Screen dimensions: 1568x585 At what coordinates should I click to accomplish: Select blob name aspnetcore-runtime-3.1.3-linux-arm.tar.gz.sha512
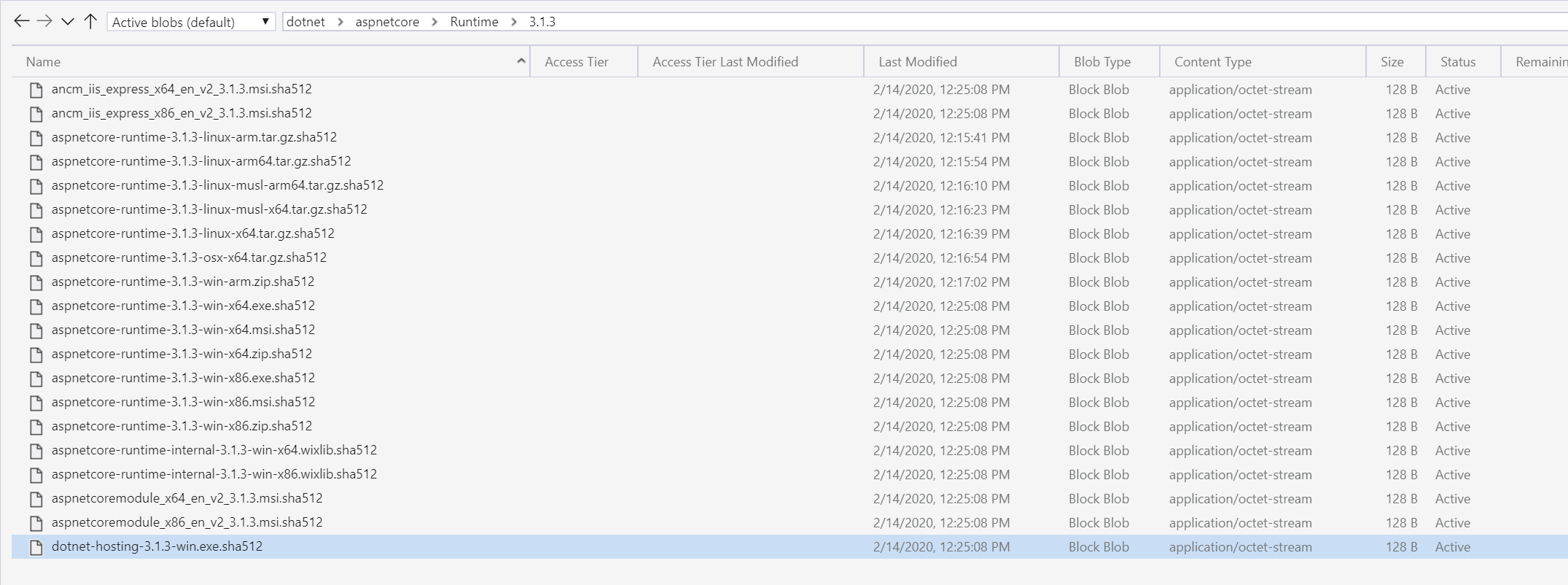[x=194, y=137]
